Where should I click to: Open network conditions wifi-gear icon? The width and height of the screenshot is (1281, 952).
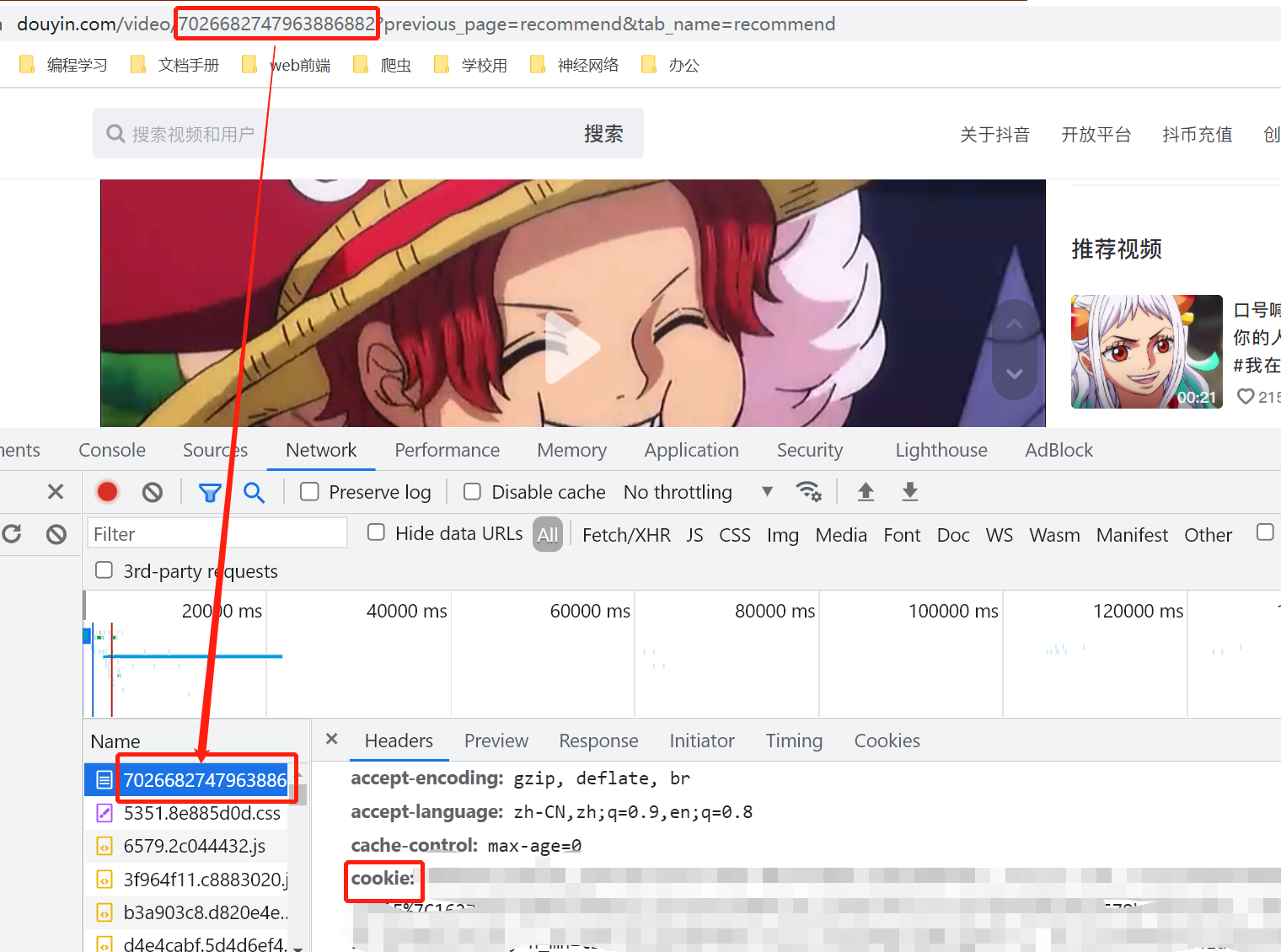[x=808, y=491]
